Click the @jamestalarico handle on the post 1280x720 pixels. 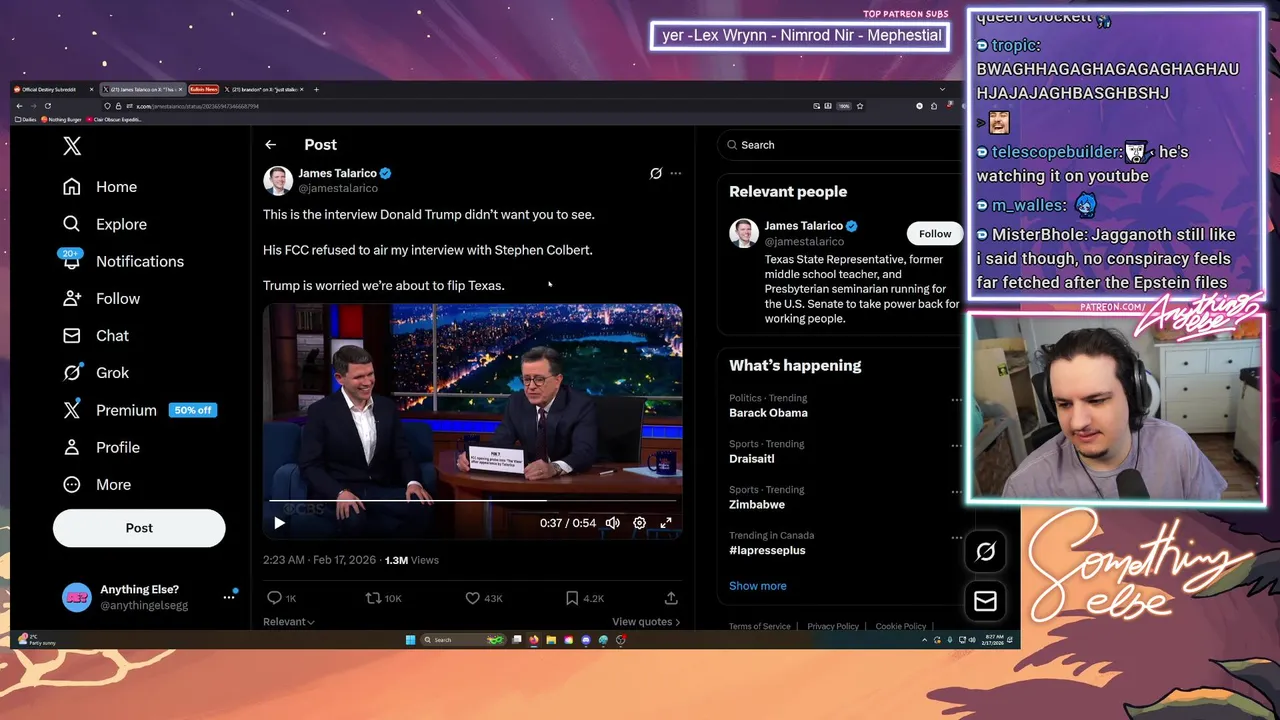tap(338, 188)
